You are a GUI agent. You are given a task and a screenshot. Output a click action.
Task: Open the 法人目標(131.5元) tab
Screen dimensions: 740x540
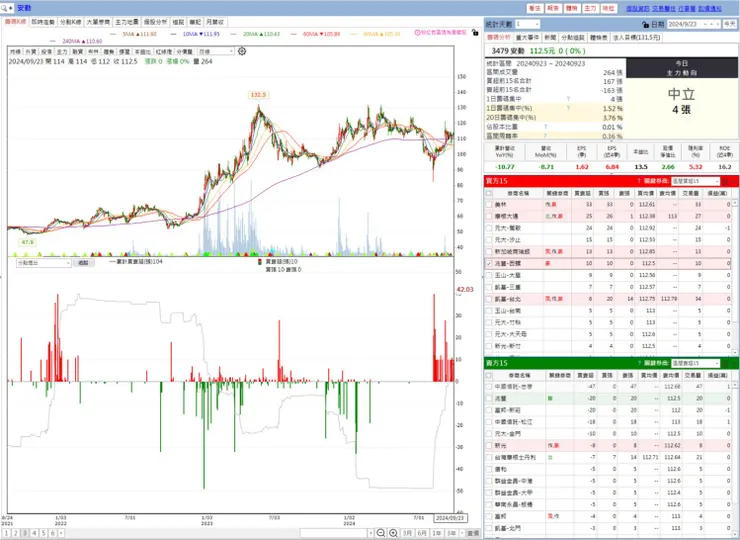636,37
